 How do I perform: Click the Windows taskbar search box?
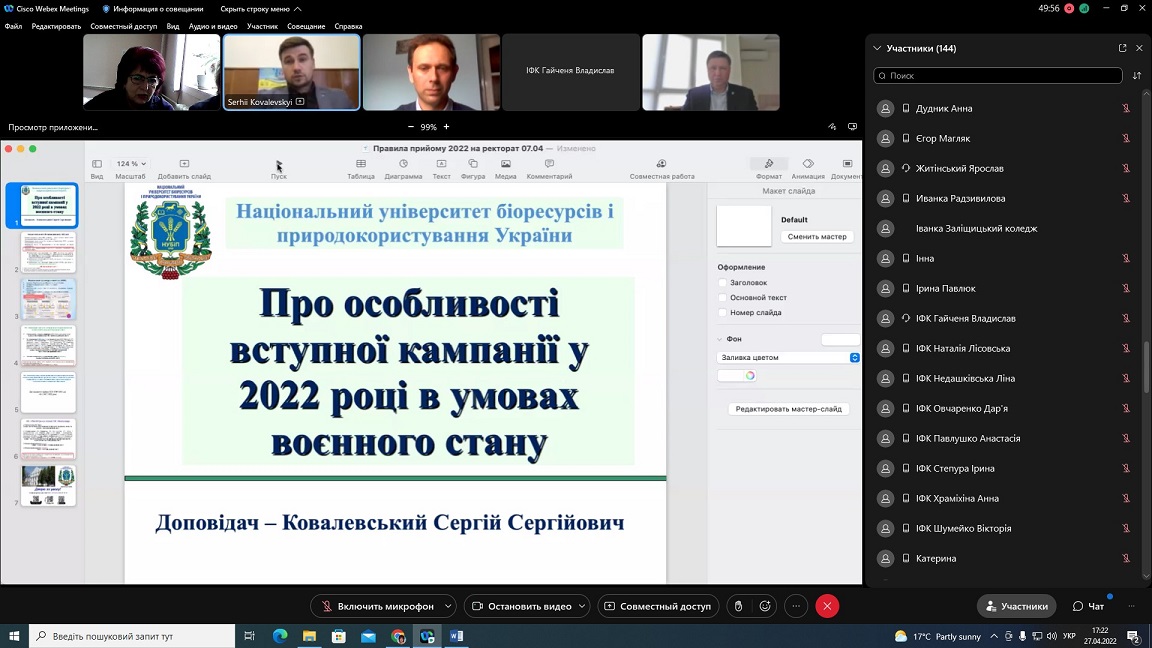pyautogui.click(x=132, y=636)
